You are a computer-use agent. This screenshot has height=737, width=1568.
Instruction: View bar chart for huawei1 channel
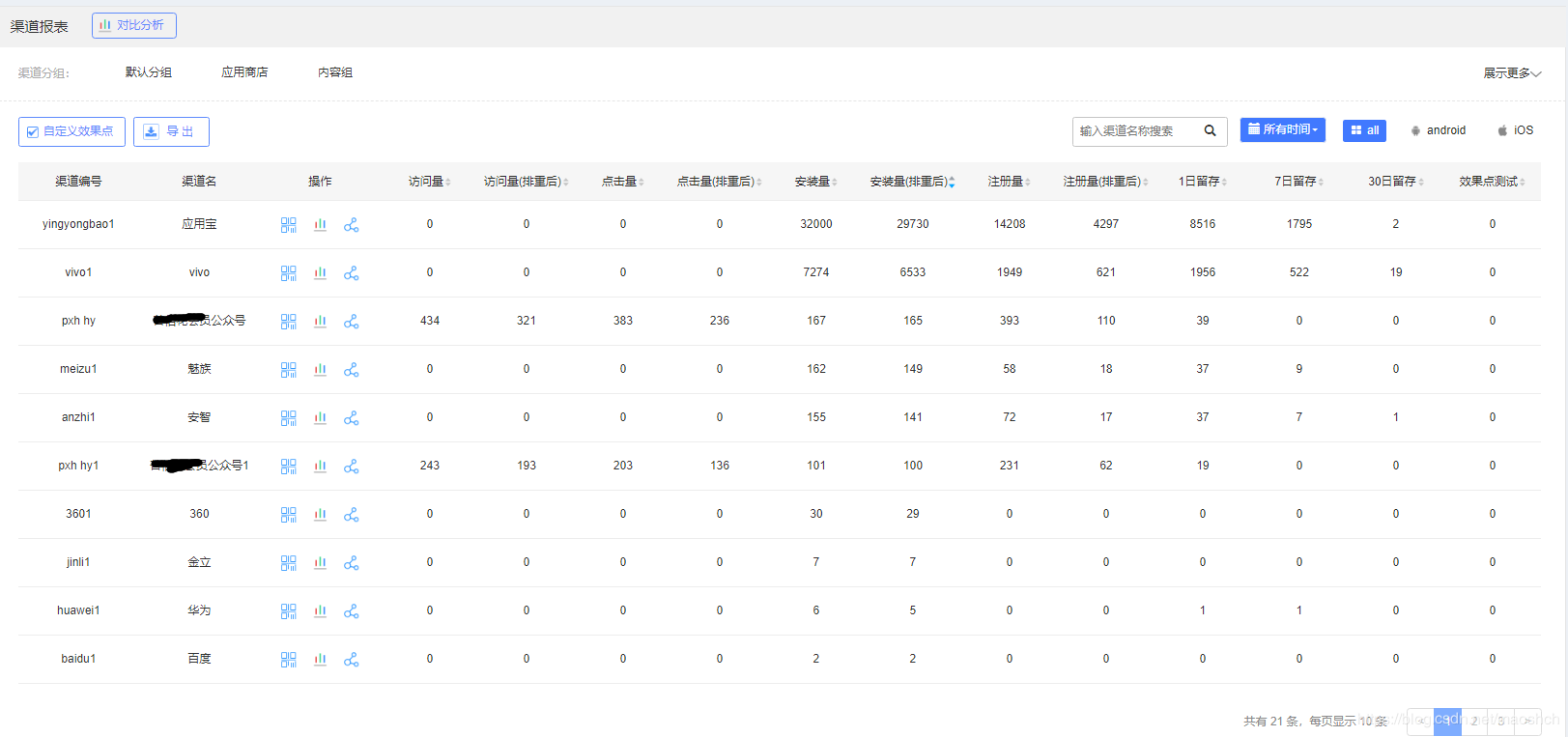320,610
